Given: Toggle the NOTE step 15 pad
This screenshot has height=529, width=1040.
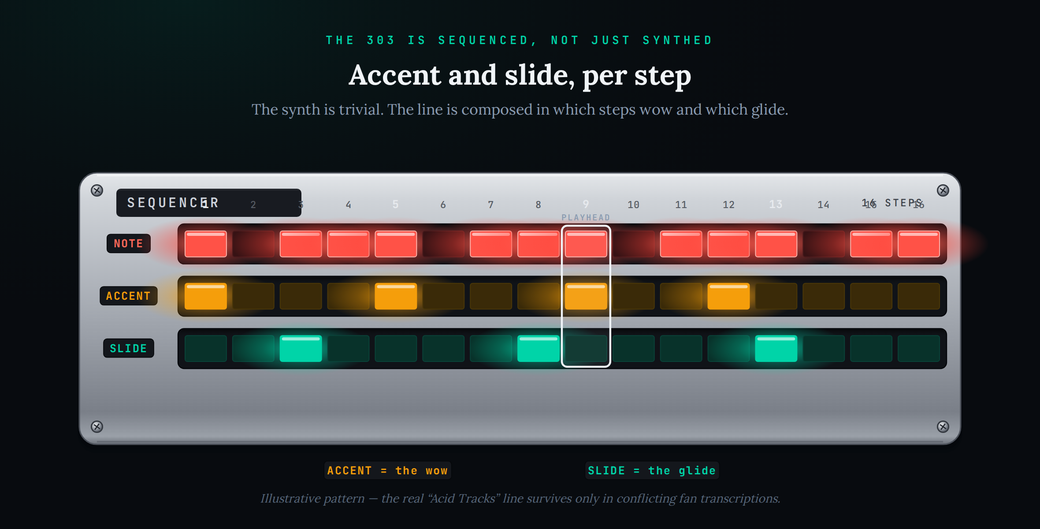Looking at the screenshot, I should 871,244.
